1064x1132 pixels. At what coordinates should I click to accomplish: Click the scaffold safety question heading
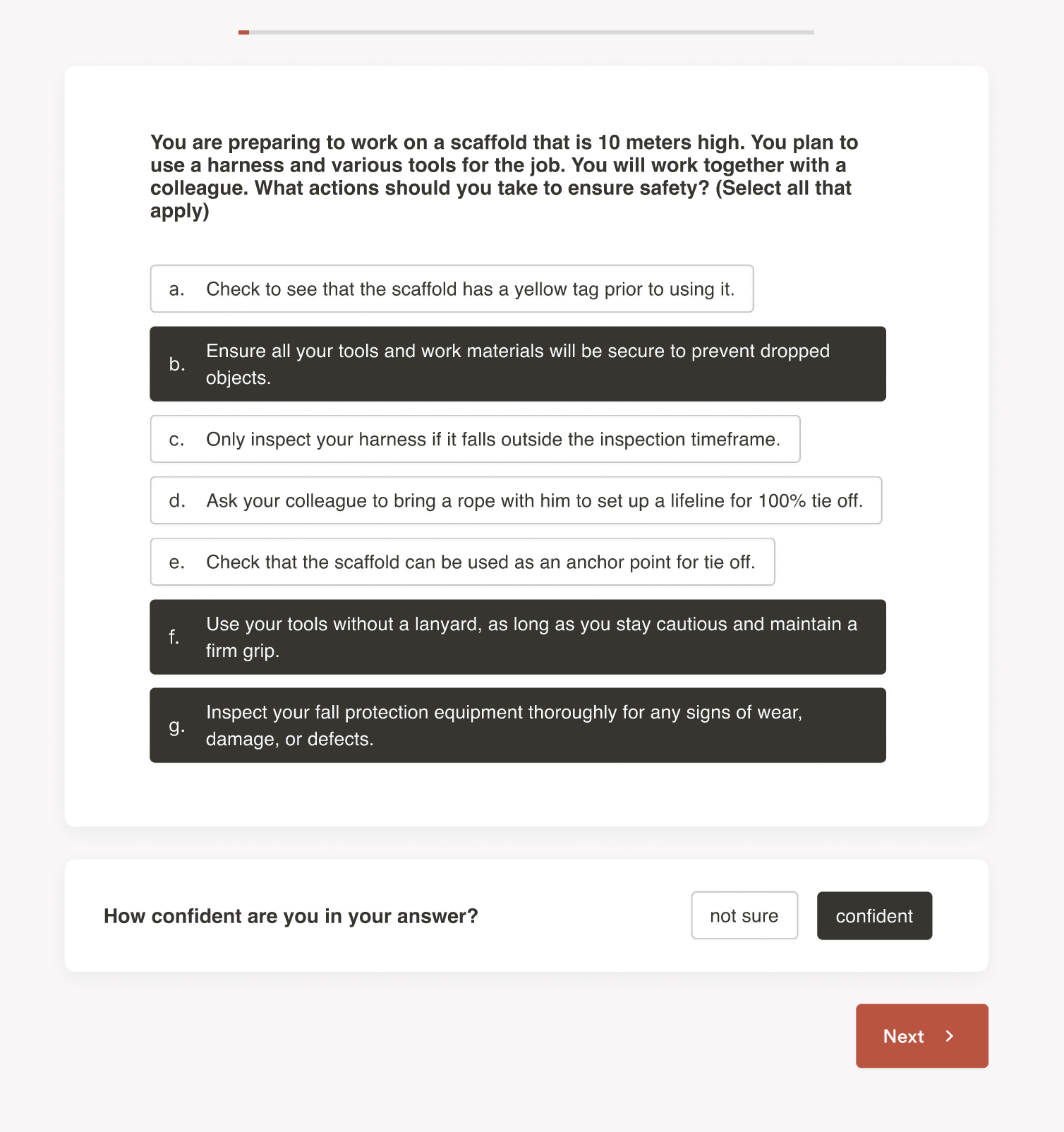pos(504,176)
